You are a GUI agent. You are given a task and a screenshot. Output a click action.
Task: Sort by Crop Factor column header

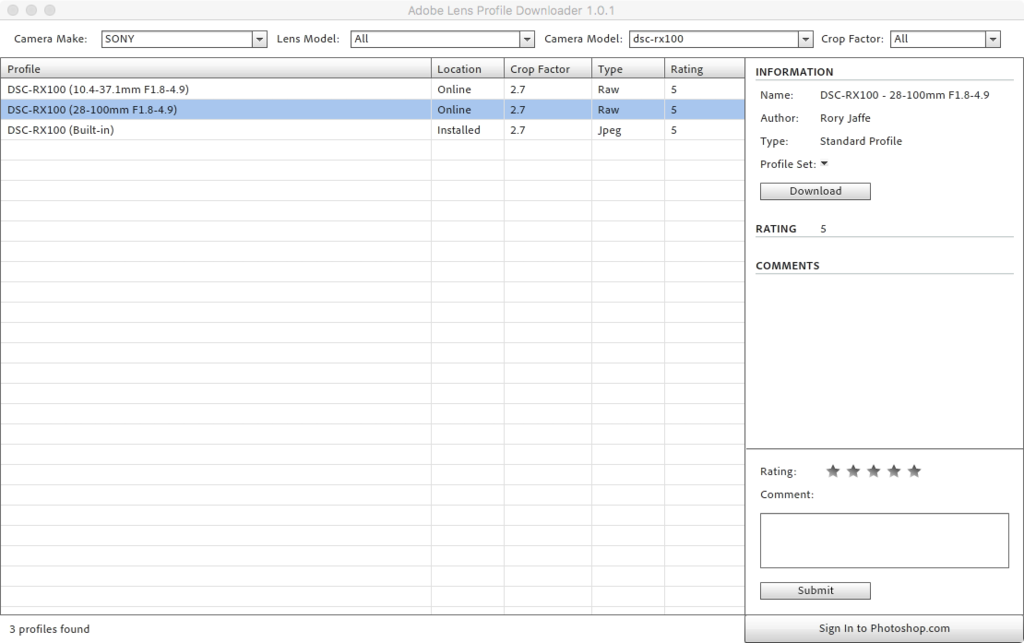point(547,69)
